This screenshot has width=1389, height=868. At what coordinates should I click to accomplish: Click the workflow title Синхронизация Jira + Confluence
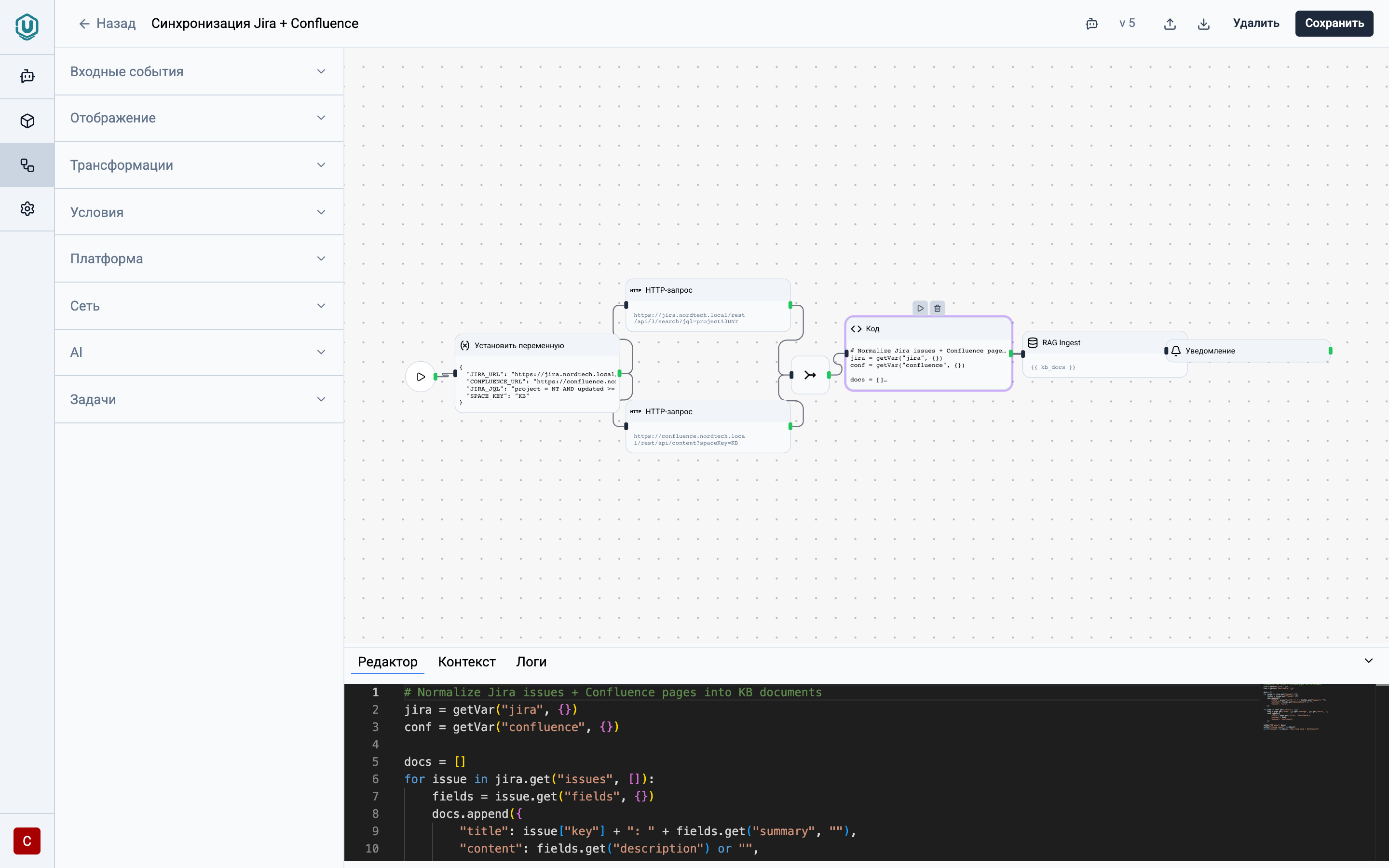tap(255, 24)
